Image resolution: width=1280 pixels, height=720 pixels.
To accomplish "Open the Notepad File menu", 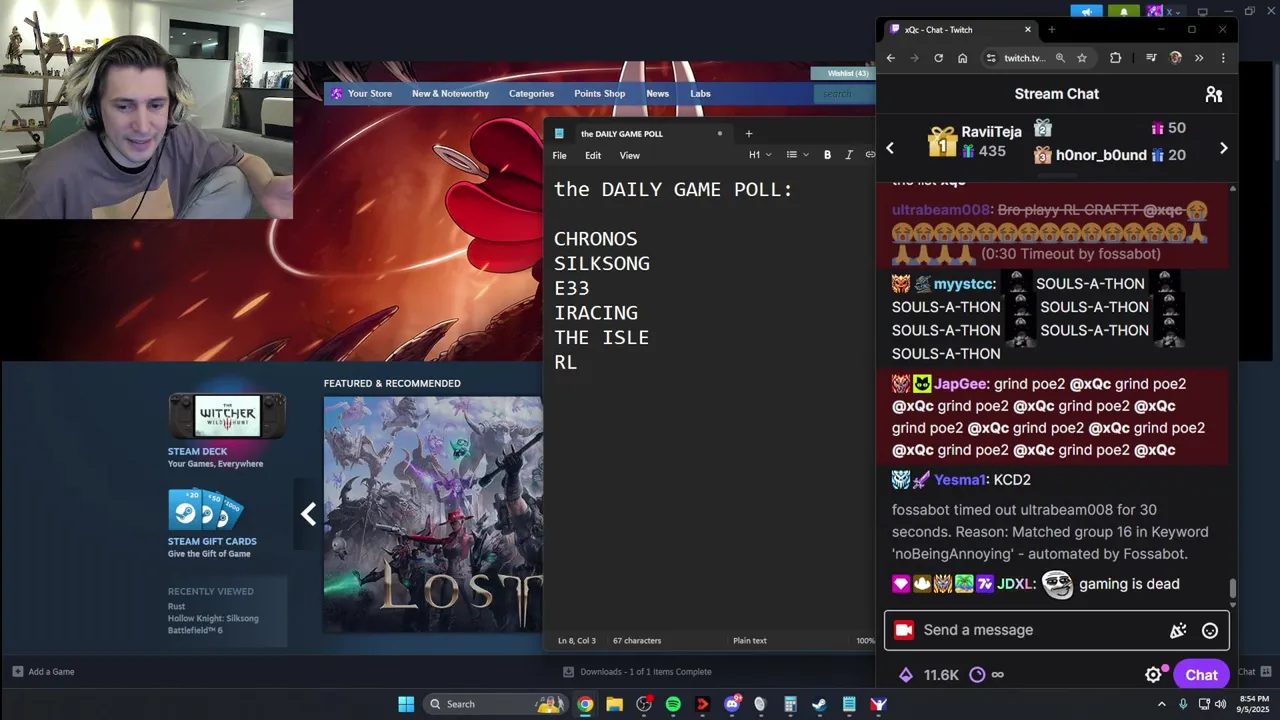I will (559, 155).
